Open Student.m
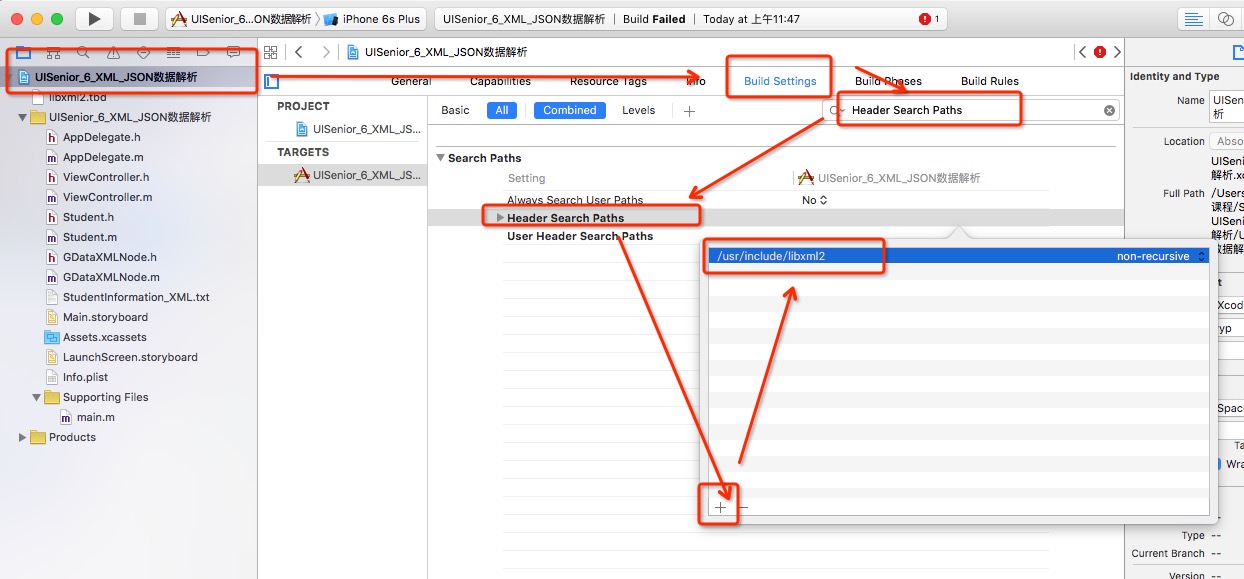This screenshot has width=1244, height=579. coord(89,237)
